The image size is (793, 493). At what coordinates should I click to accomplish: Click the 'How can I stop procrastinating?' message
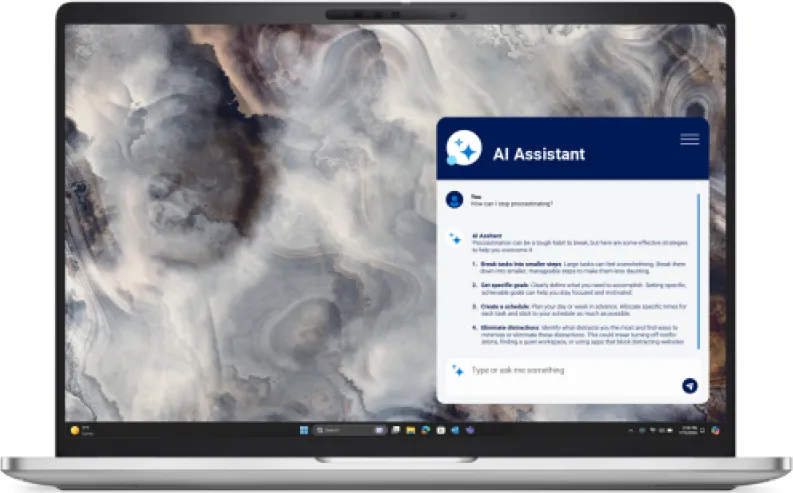(511, 204)
